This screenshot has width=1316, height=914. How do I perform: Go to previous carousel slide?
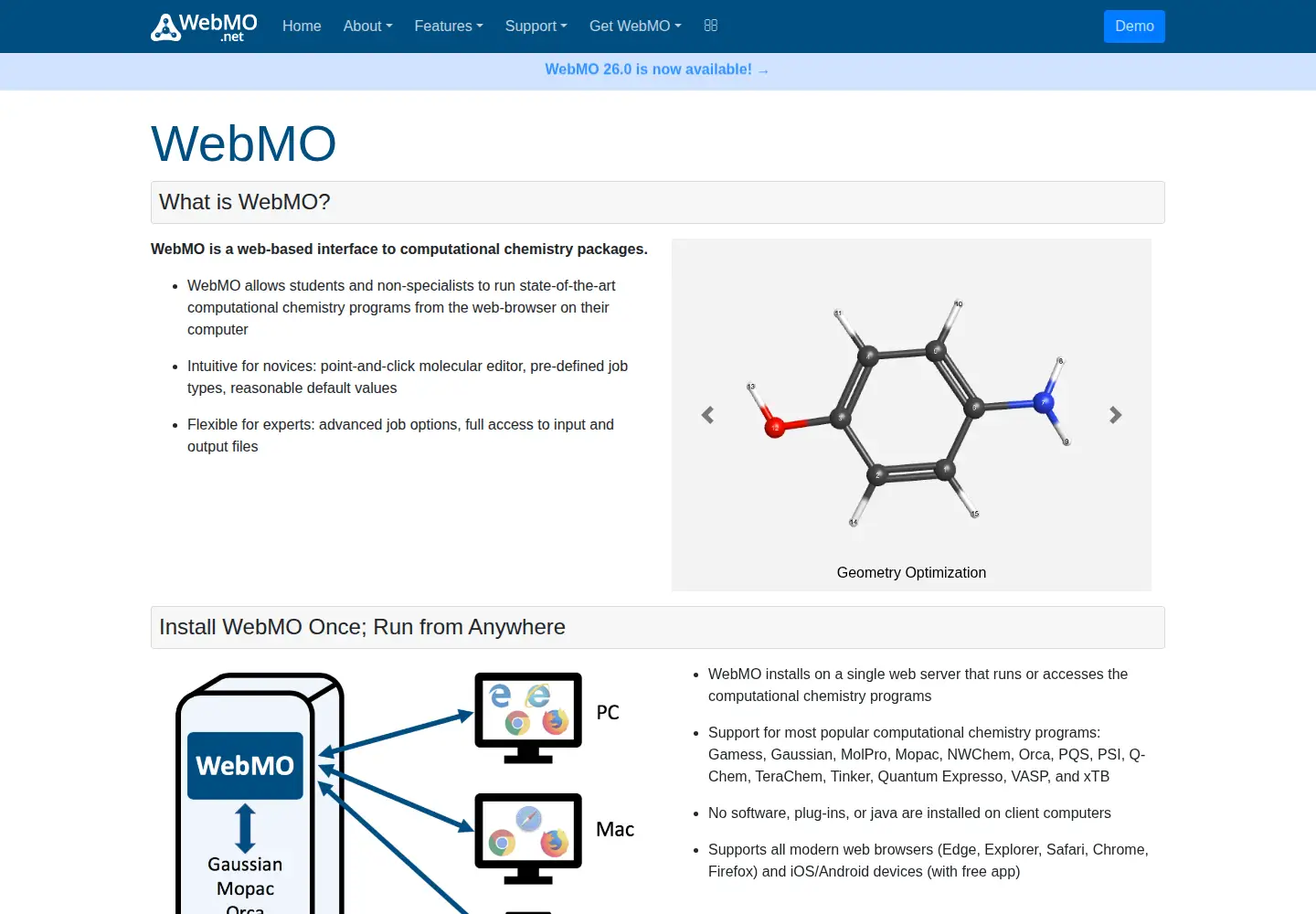[x=707, y=415]
